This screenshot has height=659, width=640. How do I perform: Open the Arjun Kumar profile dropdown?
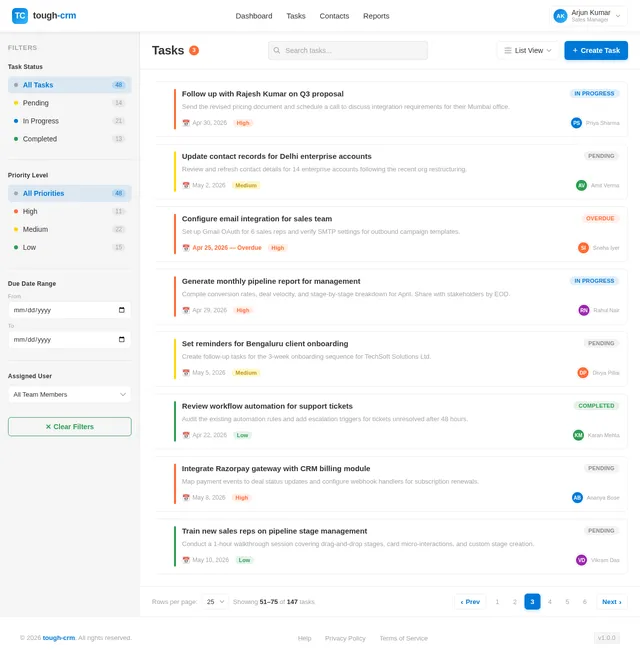588,16
